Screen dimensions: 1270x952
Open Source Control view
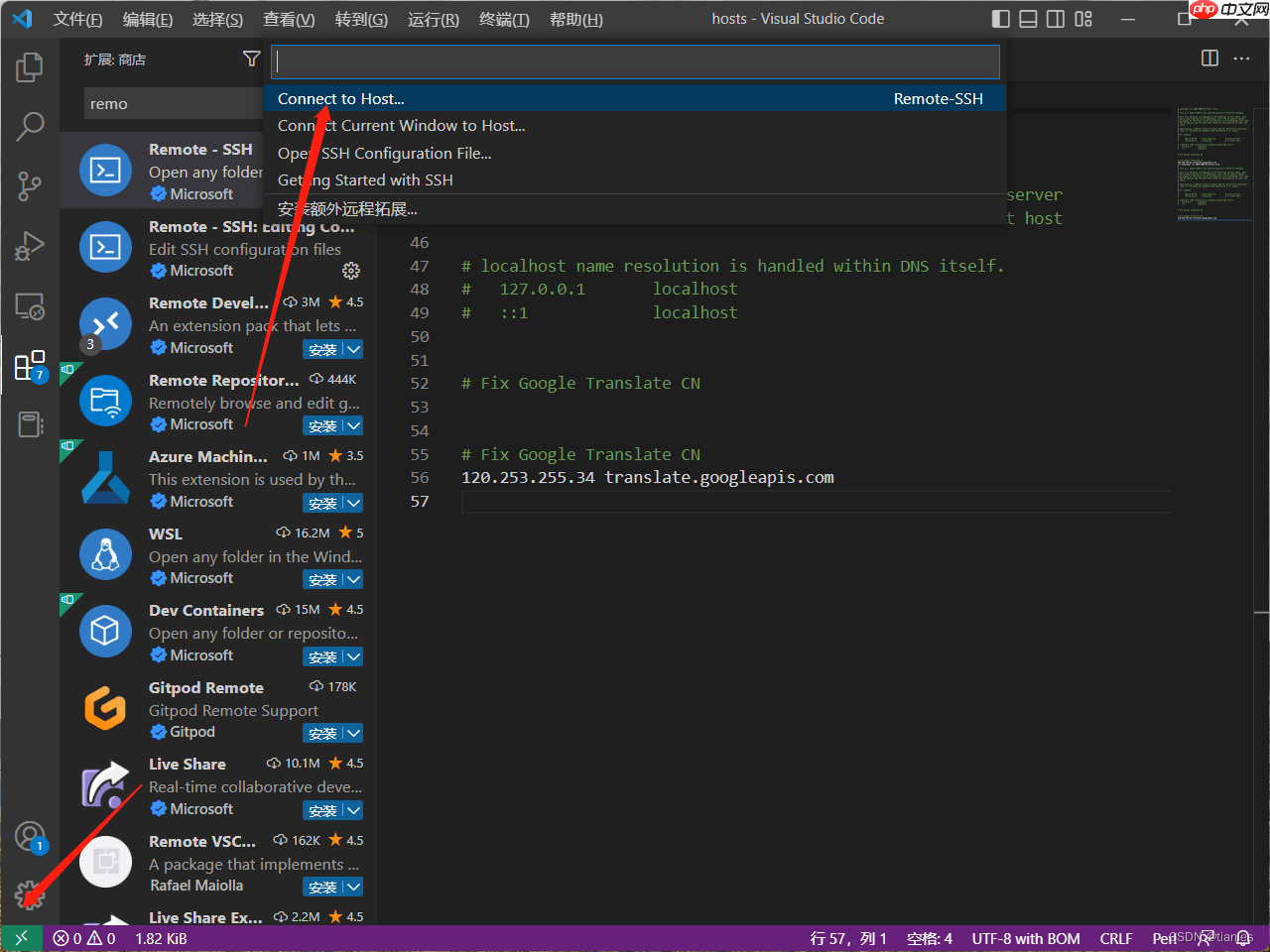point(30,185)
